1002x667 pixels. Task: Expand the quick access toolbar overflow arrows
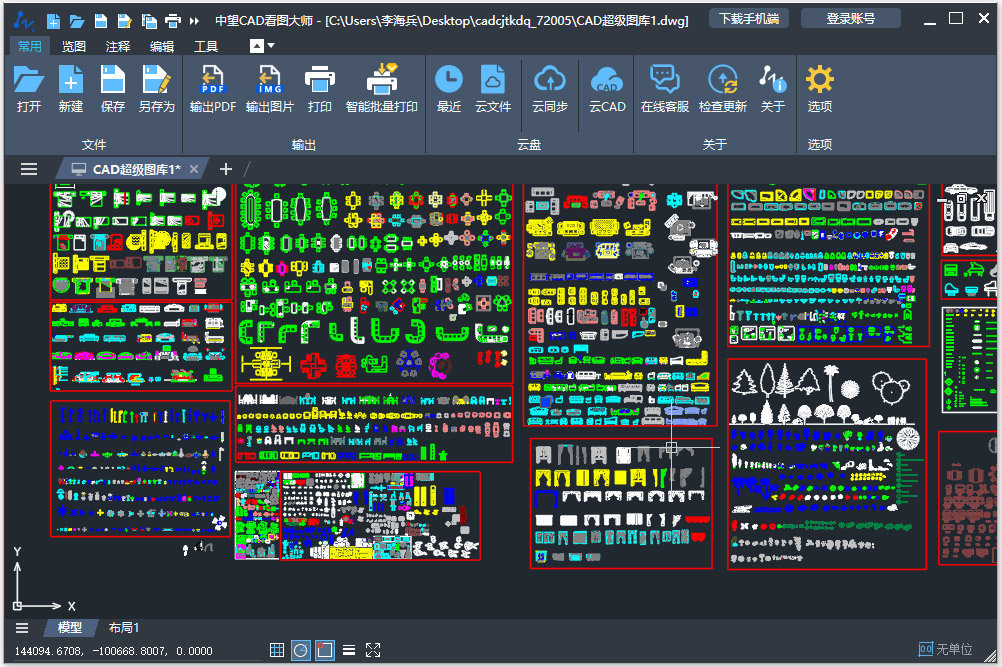tap(194, 20)
